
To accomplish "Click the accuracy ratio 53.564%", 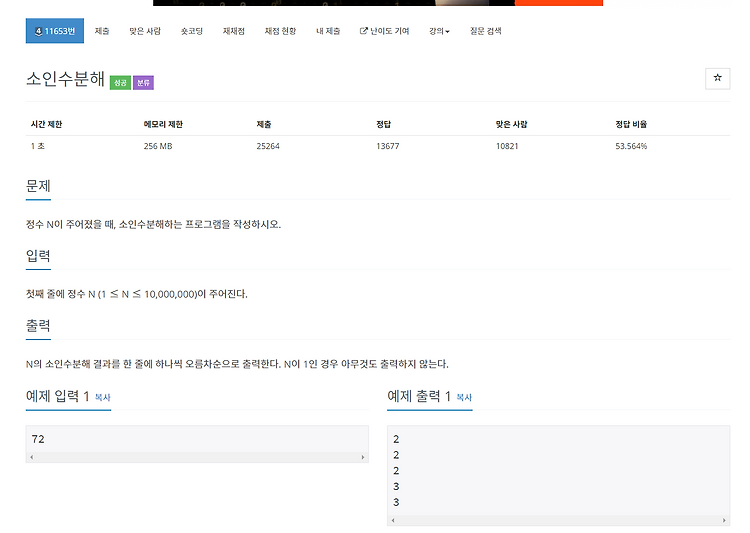I will [x=631, y=146].
